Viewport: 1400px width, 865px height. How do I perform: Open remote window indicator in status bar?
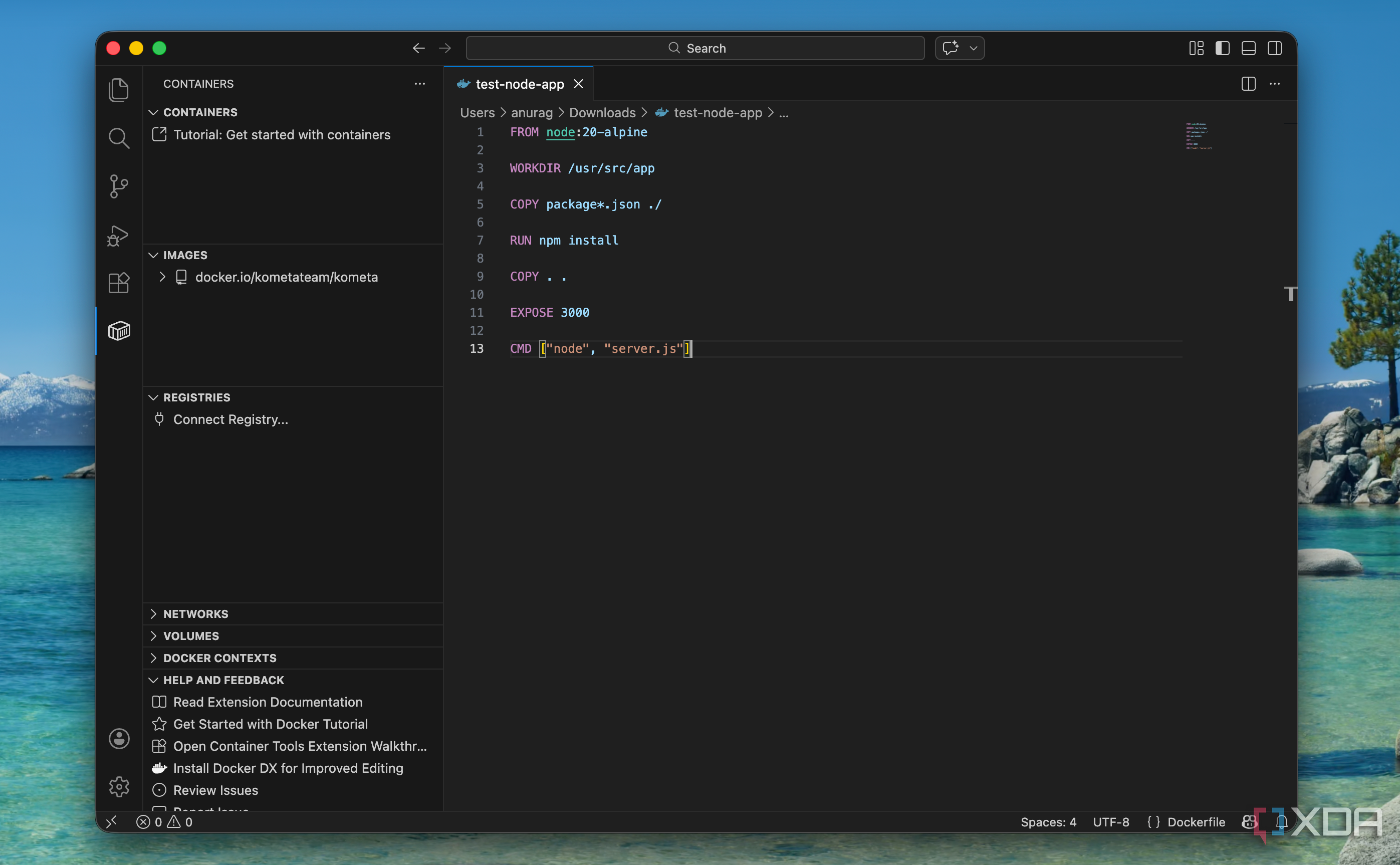(112, 821)
